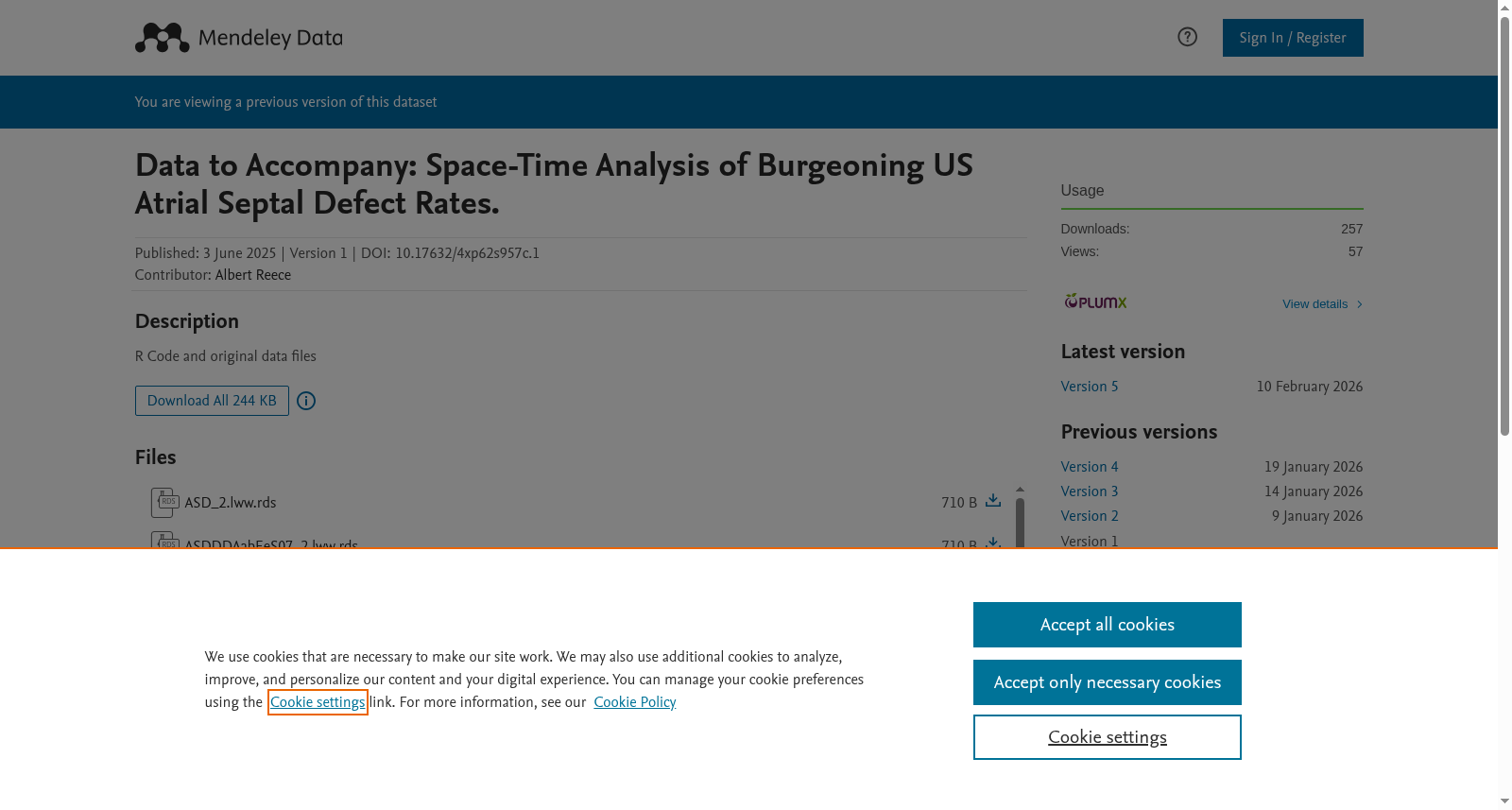Click the files list scrollbar thumb
This screenshot has width=1512, height=810.
click(x=1020, y=523)
